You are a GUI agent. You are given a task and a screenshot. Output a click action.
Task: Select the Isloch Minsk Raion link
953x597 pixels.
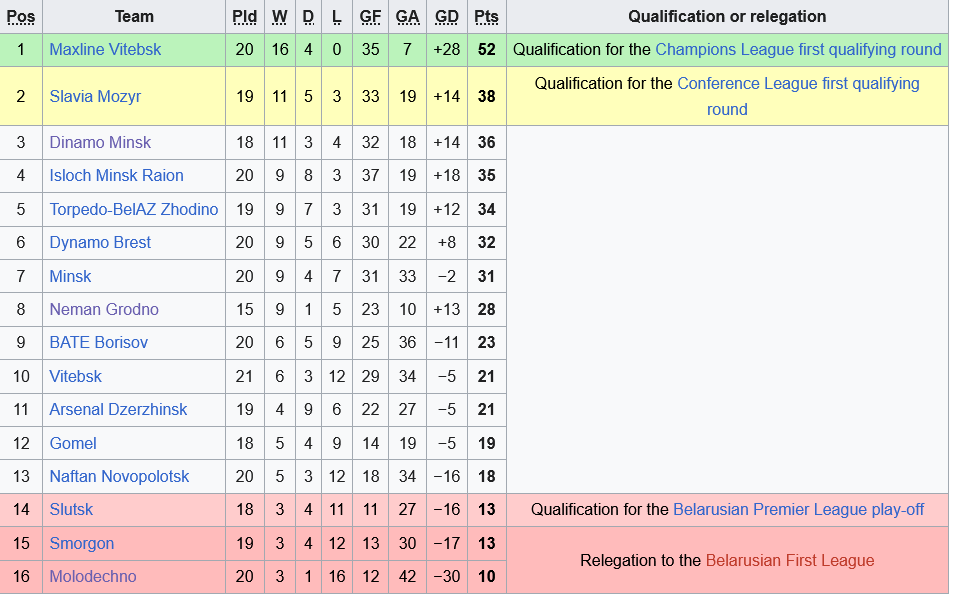(x=116, y=175)
